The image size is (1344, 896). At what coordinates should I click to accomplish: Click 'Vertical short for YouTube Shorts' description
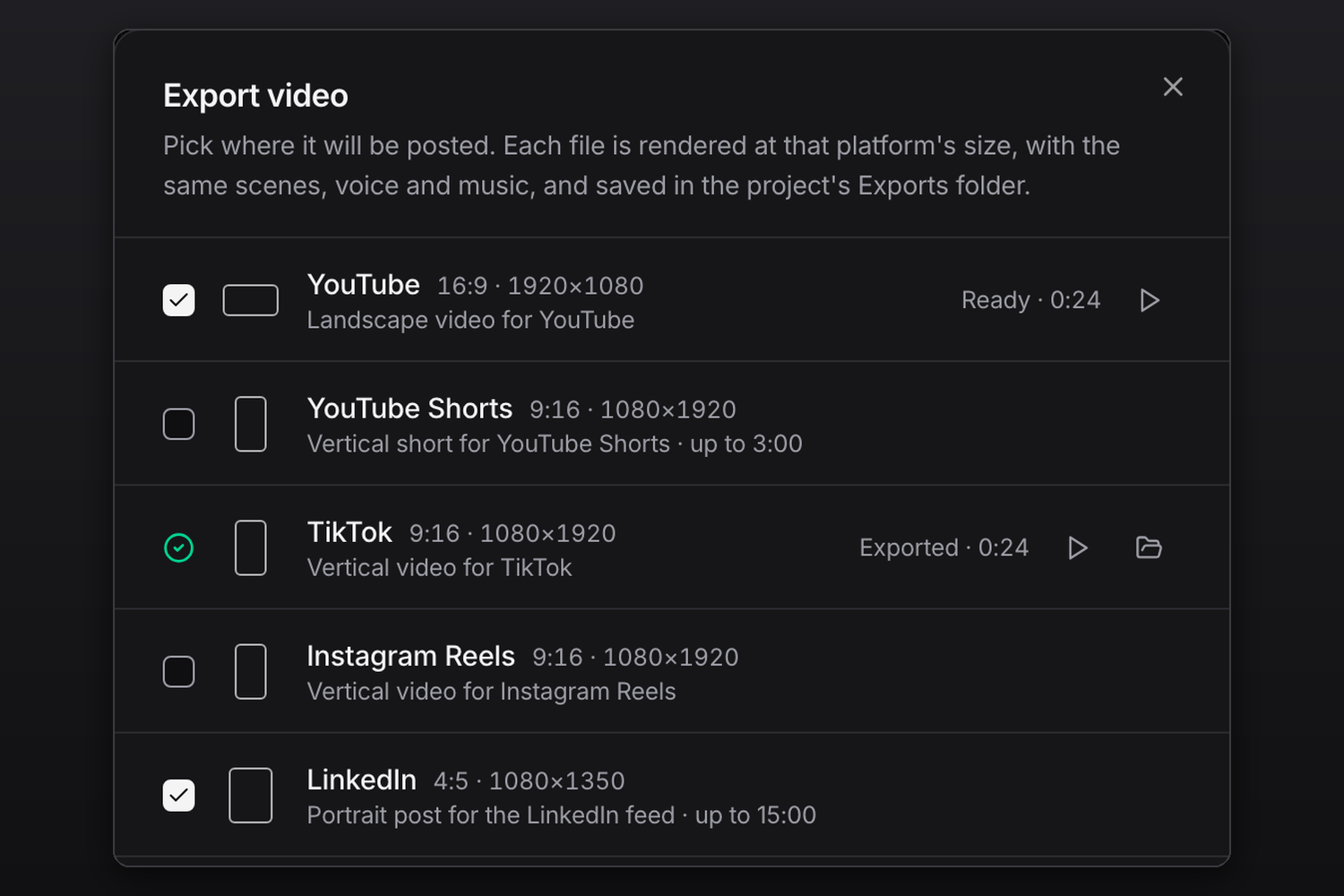(488, 444)
